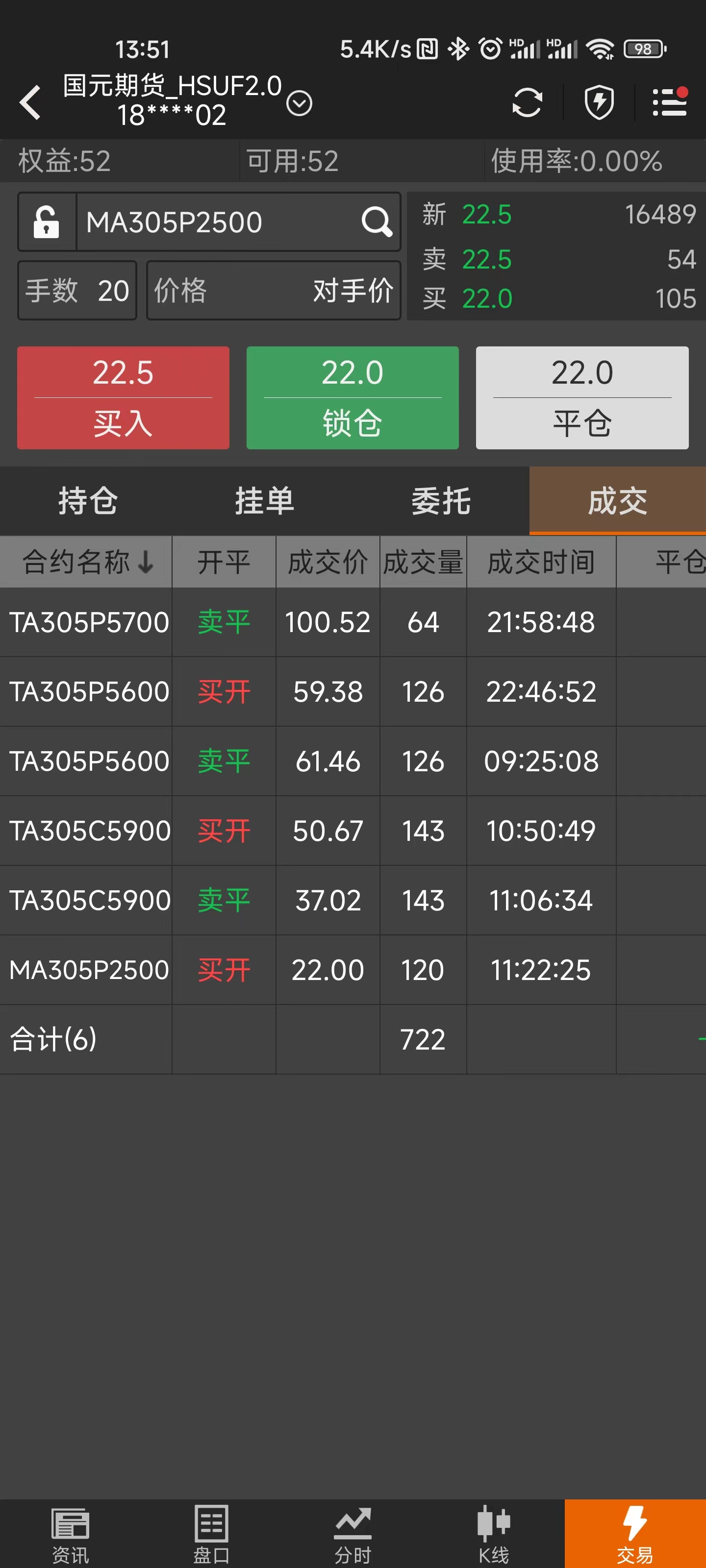
Task: Select TA305C5900 卖平 row at 37.02
Action: [x=353, y=900]
